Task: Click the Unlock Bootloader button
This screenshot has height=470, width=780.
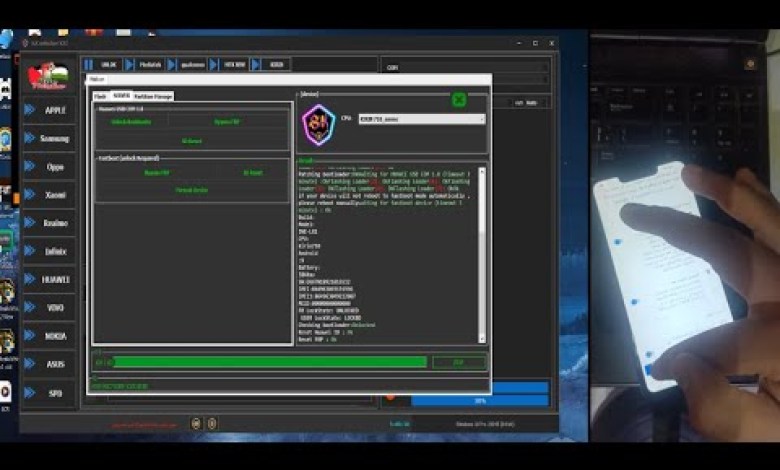Action: (131, 122)
